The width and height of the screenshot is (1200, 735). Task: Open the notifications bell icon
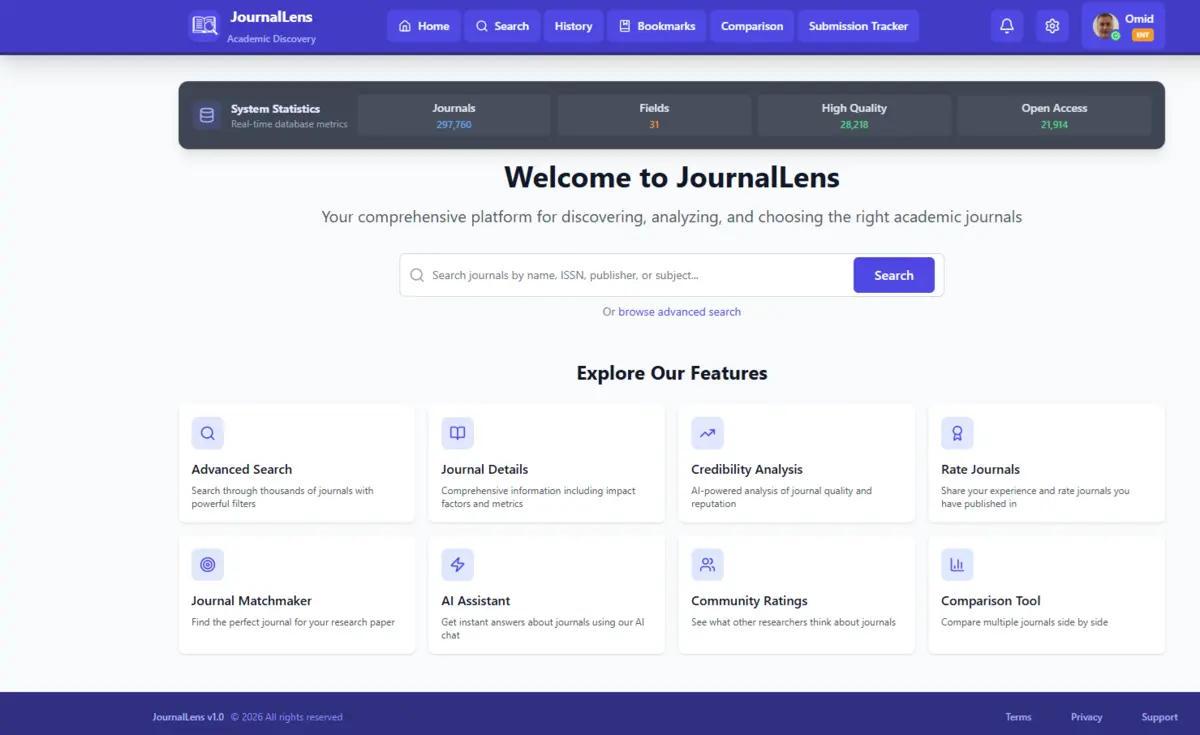1007,25
